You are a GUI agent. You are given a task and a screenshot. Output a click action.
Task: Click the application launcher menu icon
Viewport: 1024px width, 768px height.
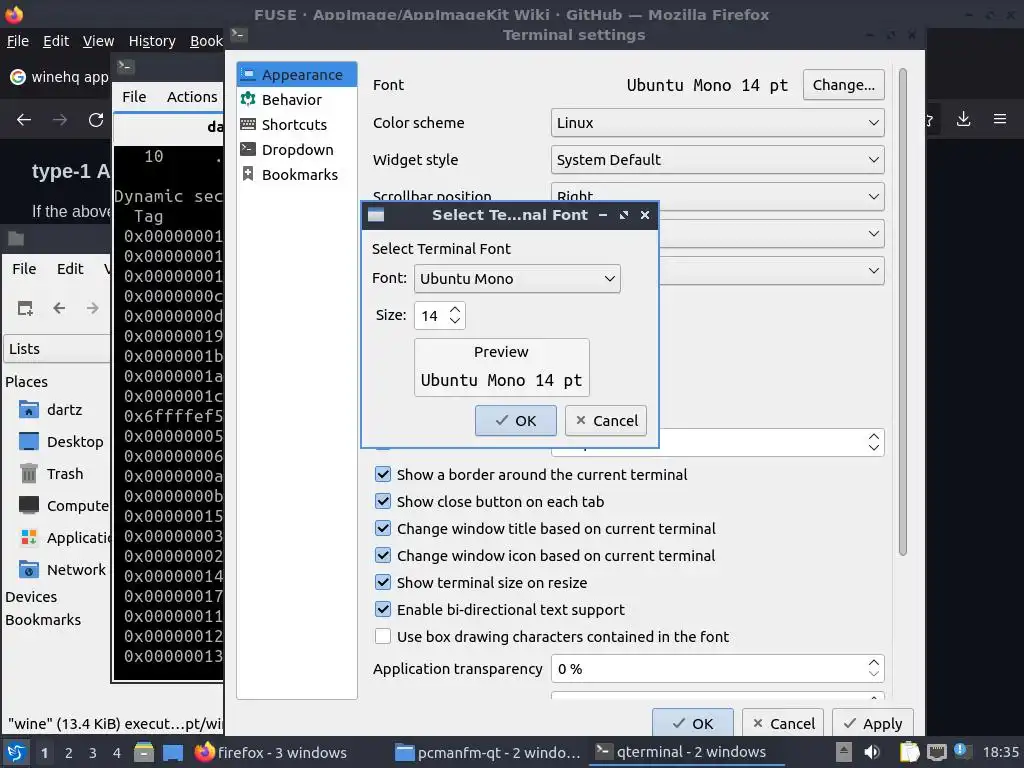click(16, 752)
